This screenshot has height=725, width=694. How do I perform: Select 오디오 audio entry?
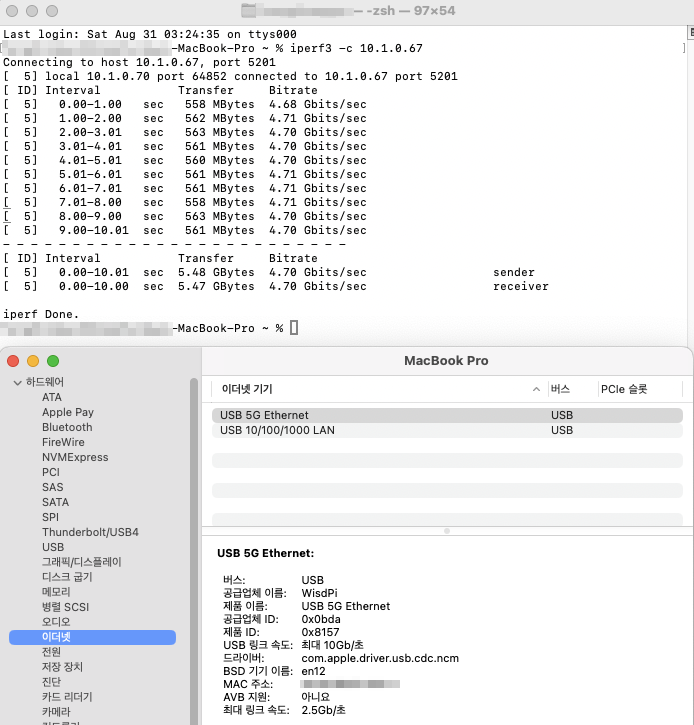coord(56,622)
